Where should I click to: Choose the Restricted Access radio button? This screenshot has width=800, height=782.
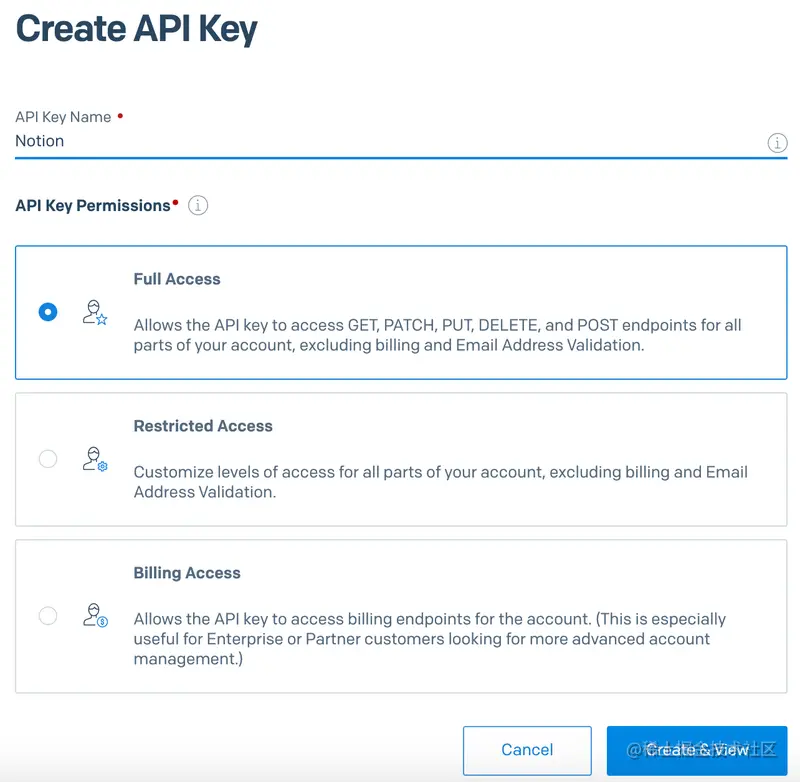coord(47,459)
